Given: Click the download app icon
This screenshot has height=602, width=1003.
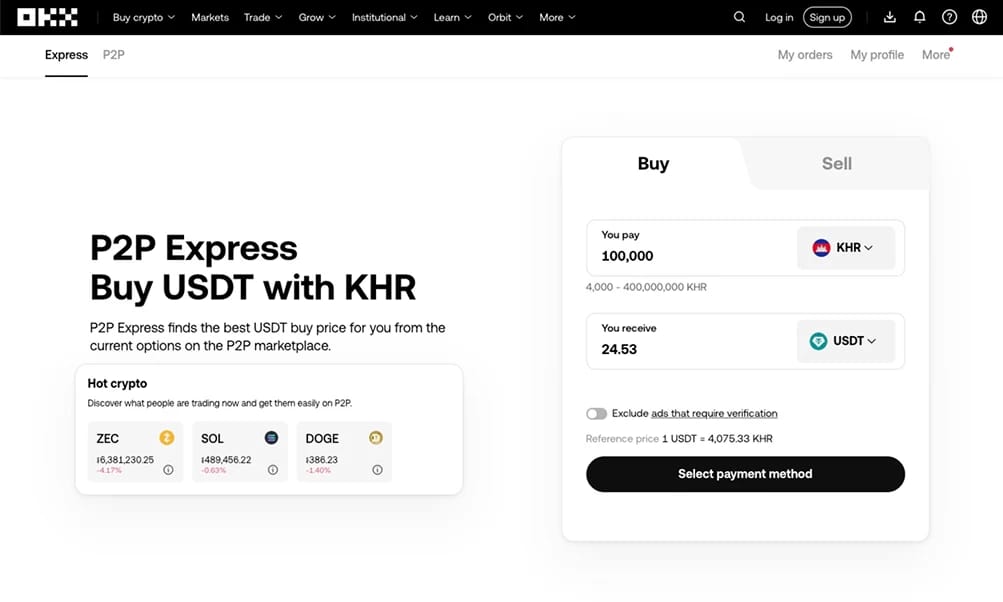Looking at the screenshot, I should (889, 17).
